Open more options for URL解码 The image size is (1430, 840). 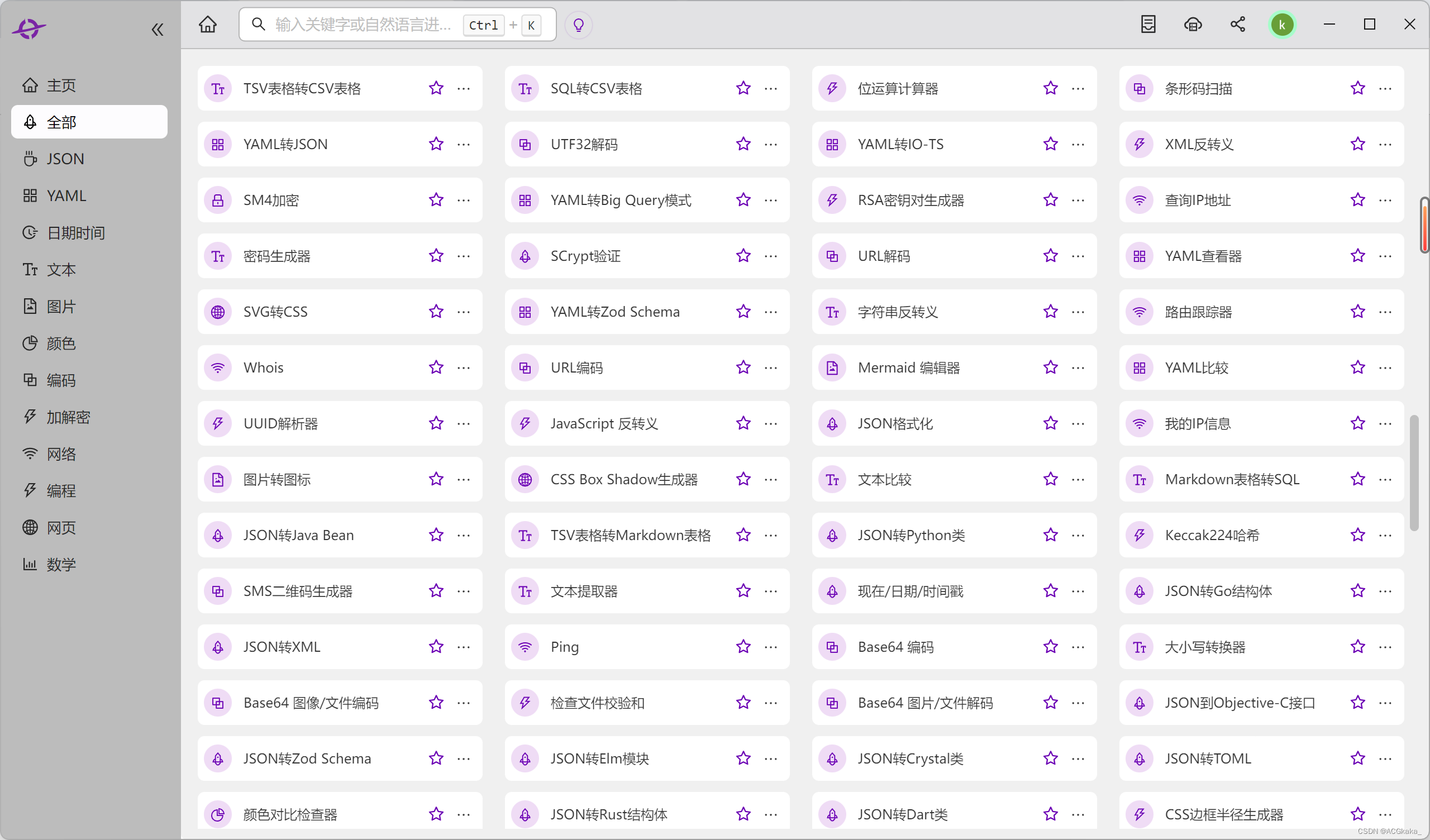click(1078, 256)
